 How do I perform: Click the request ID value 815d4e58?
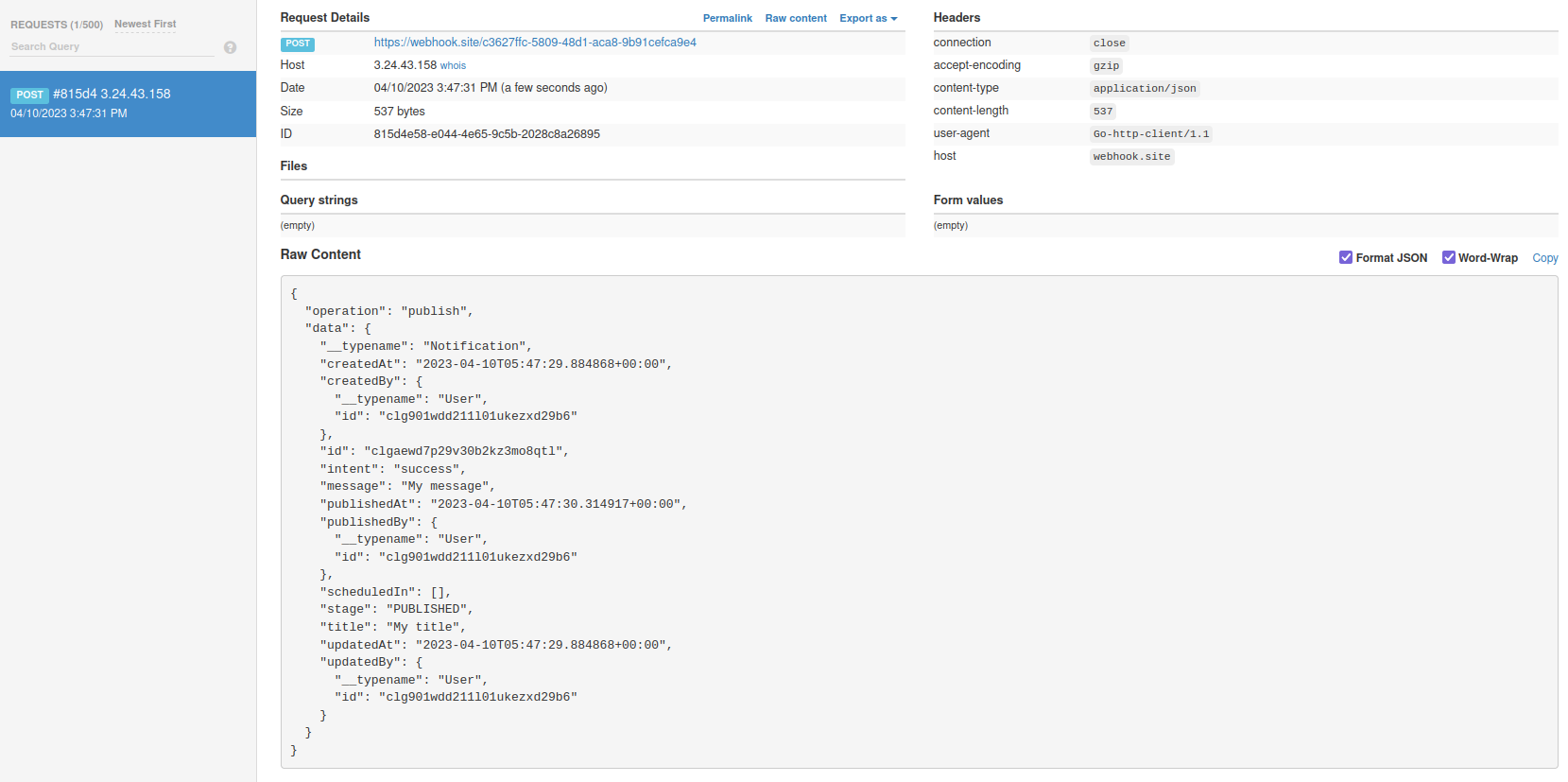487,134
